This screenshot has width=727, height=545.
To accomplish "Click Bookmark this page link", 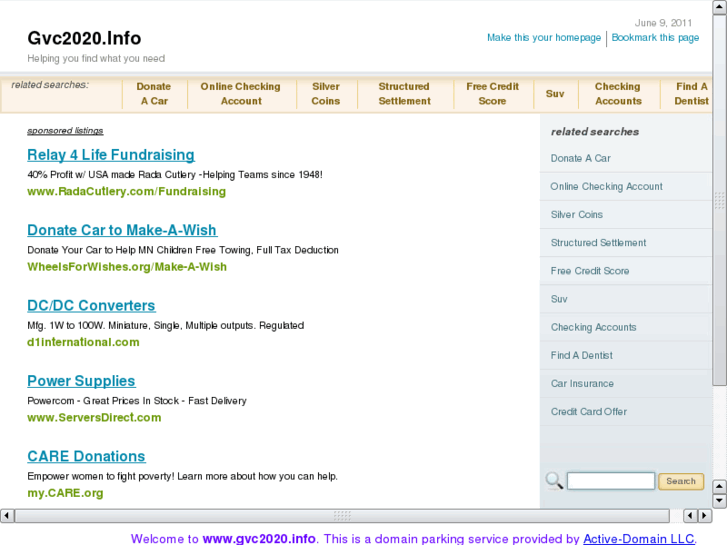I will tap(655, 38).
